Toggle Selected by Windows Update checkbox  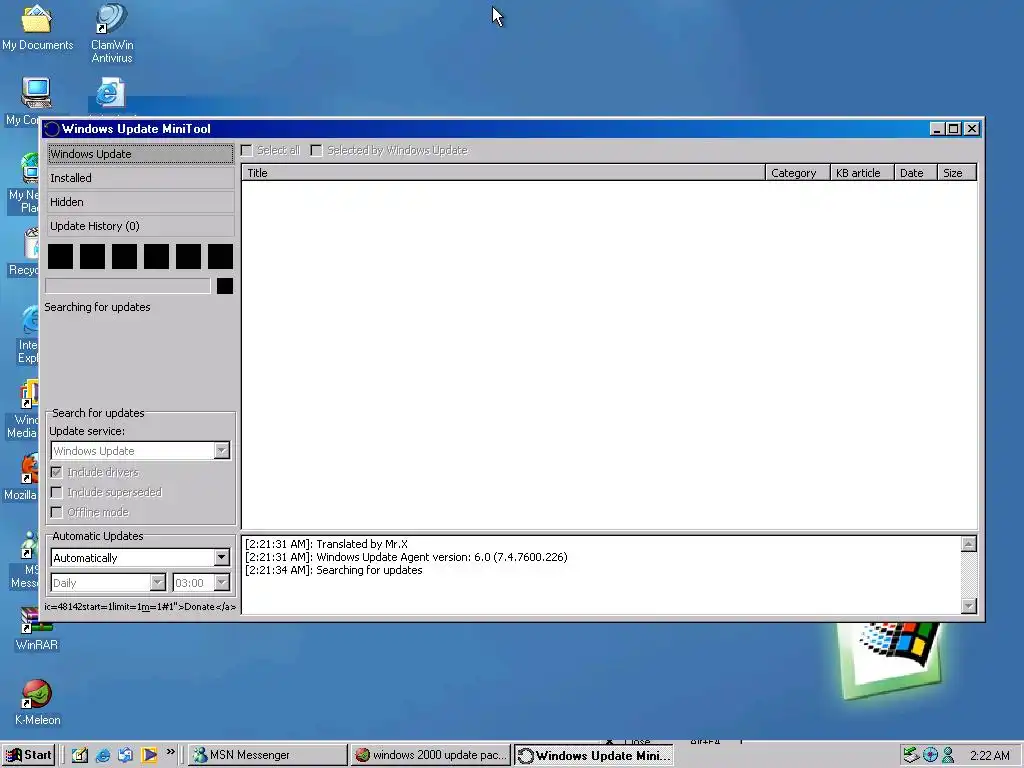pos(317,151)
